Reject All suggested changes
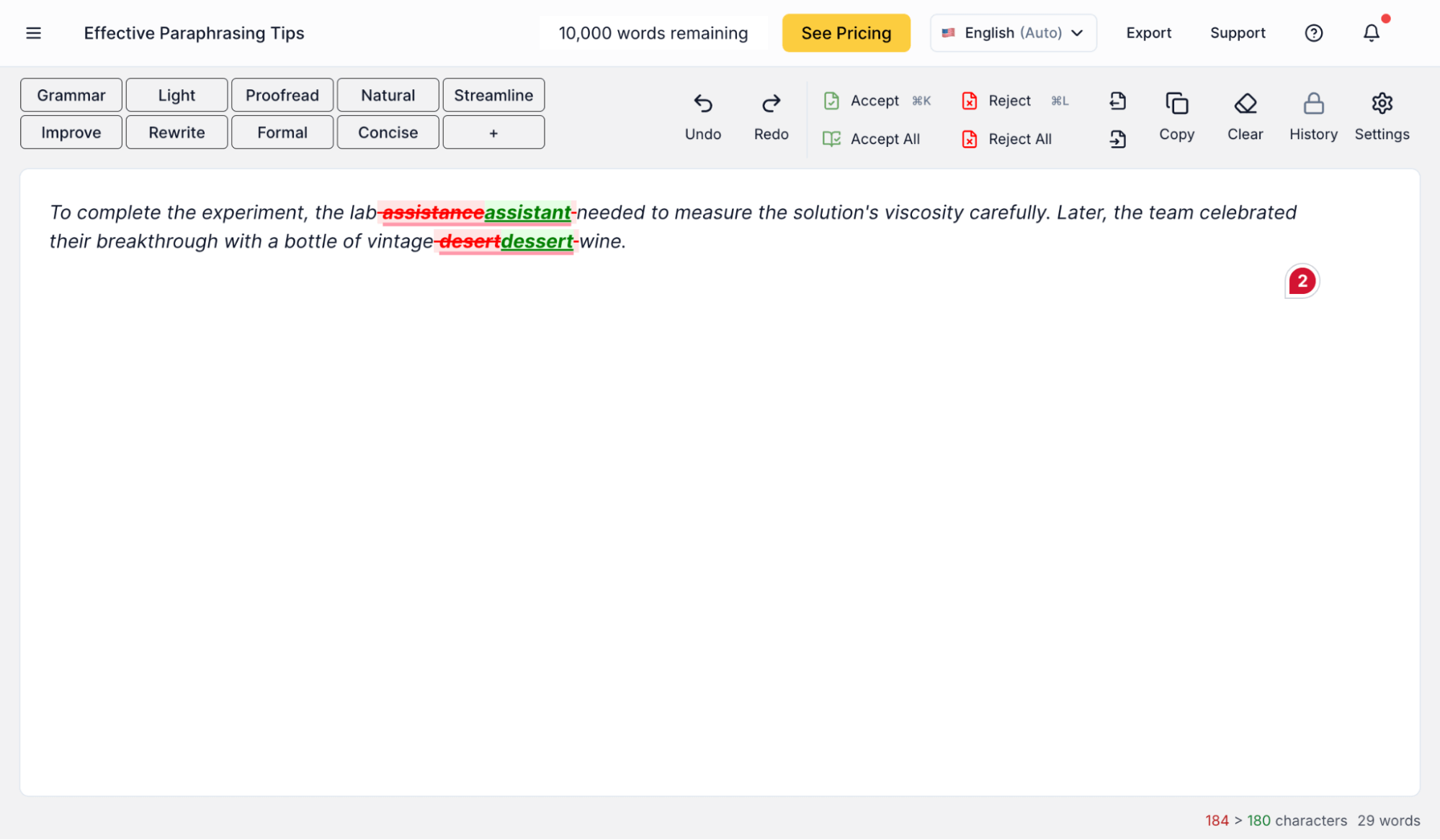 click(x=1006, y=139)
